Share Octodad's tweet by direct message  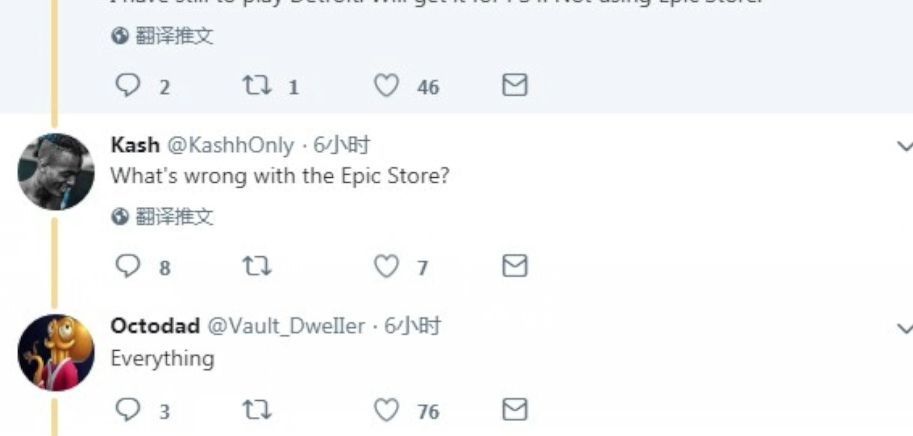[514, 410]
